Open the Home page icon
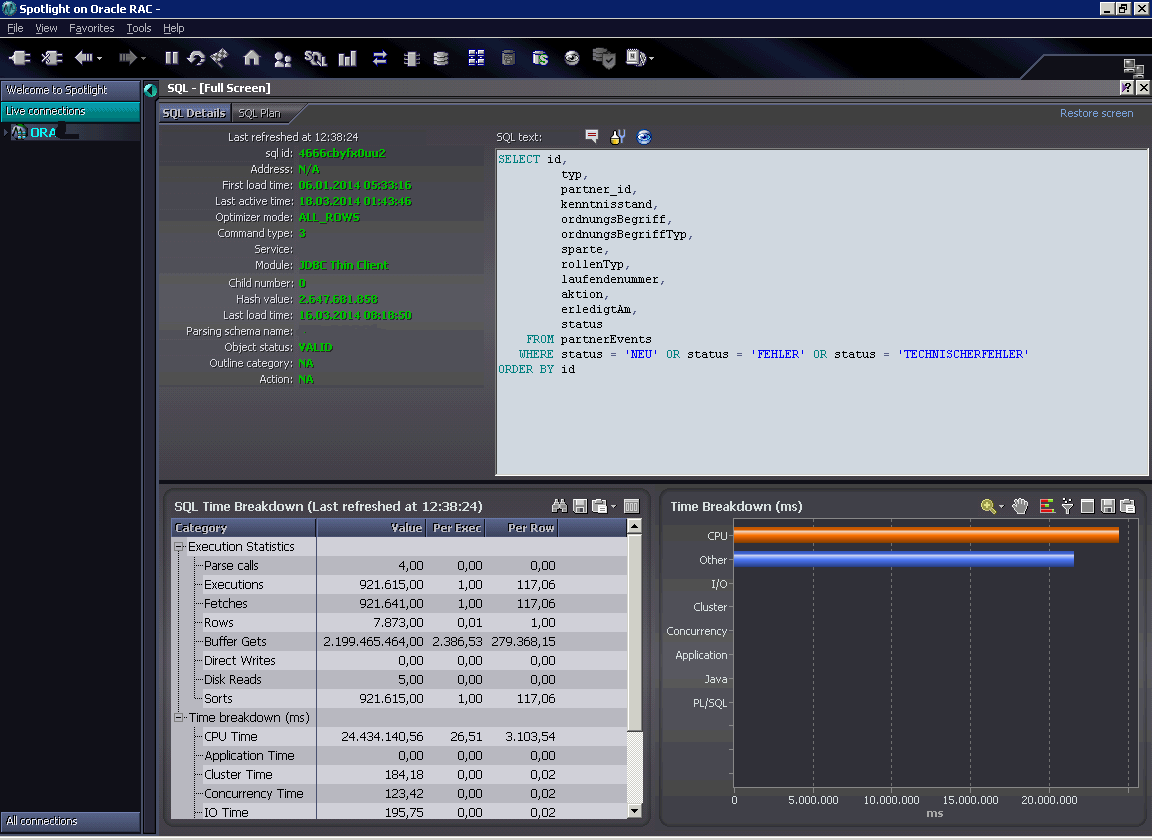 coord(252,58)
